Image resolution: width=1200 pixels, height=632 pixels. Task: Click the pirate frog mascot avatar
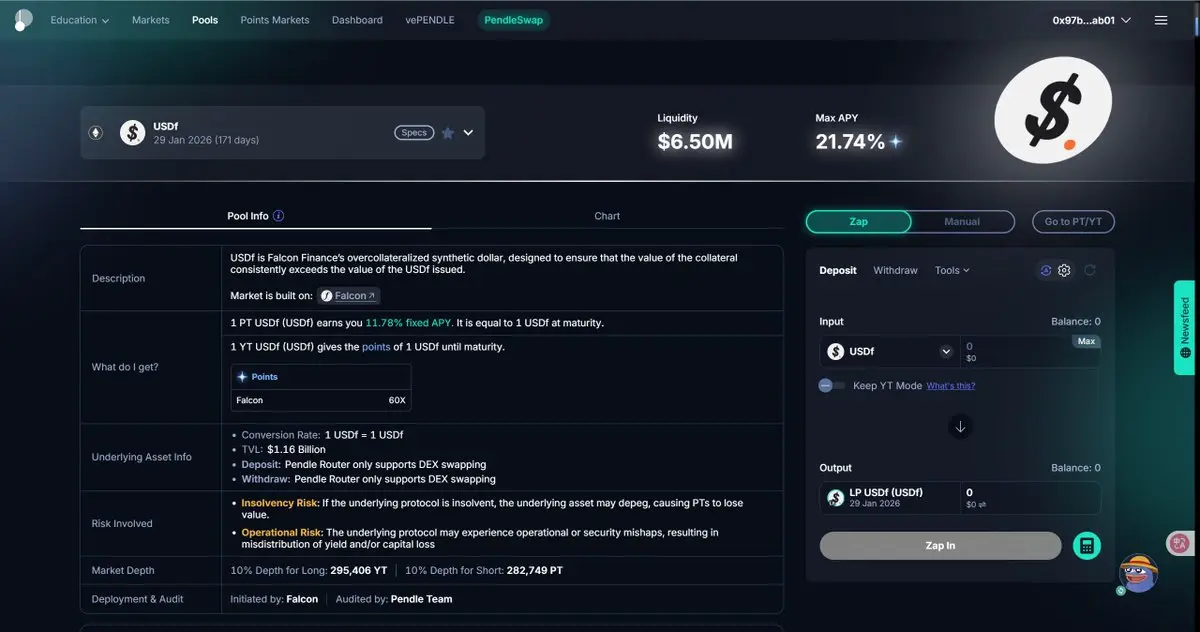(1138, 574)
